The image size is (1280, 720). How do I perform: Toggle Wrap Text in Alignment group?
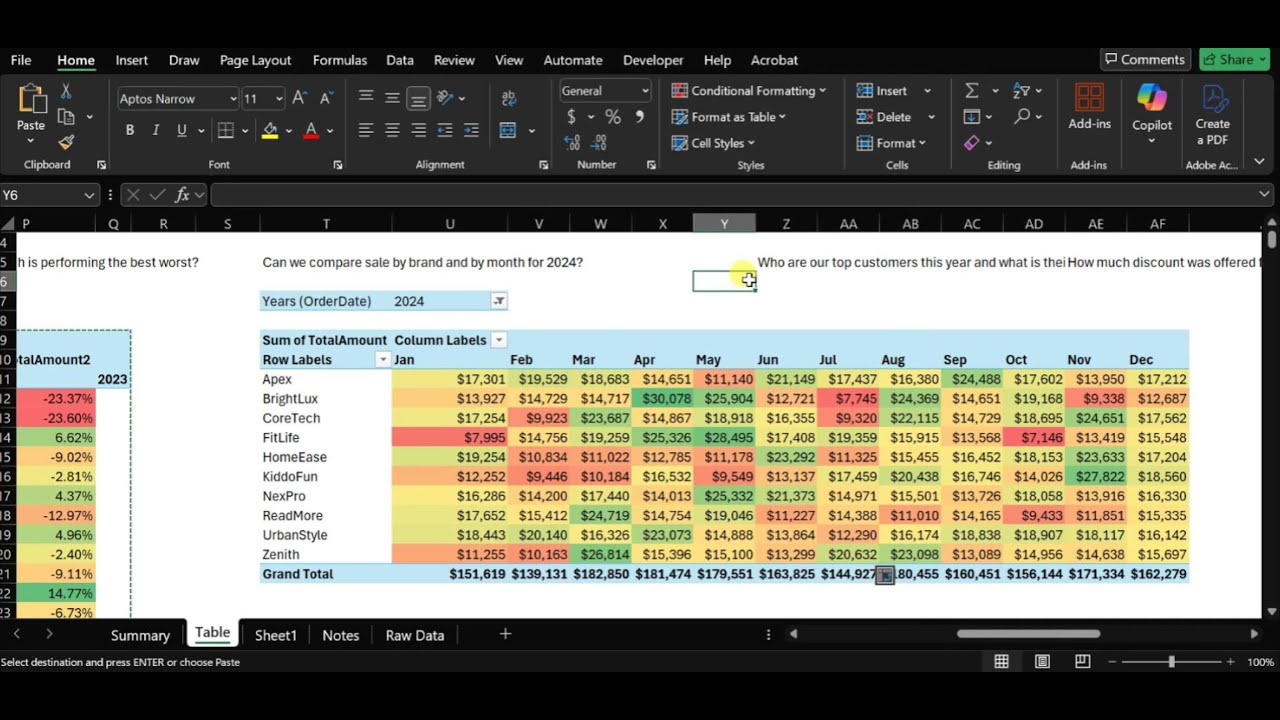coord(509,98)
